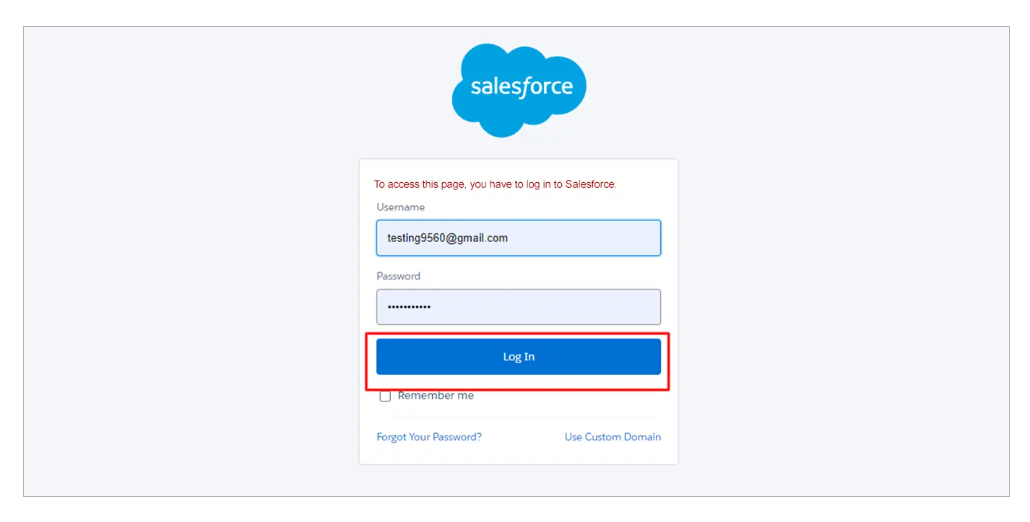This screenshot has height=522, width=1030.
Task: Click the white login card's bottom blank area
Action: 518,453
